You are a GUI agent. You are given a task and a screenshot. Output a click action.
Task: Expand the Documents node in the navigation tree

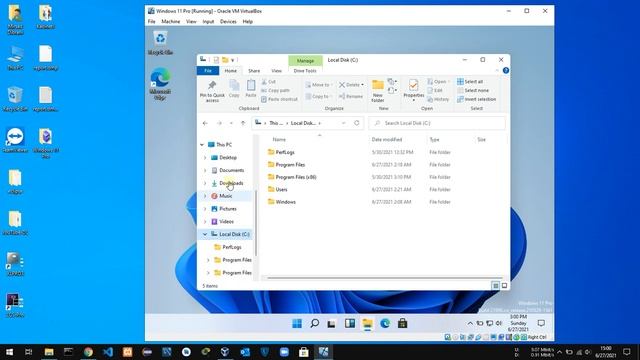pos(205,170)
